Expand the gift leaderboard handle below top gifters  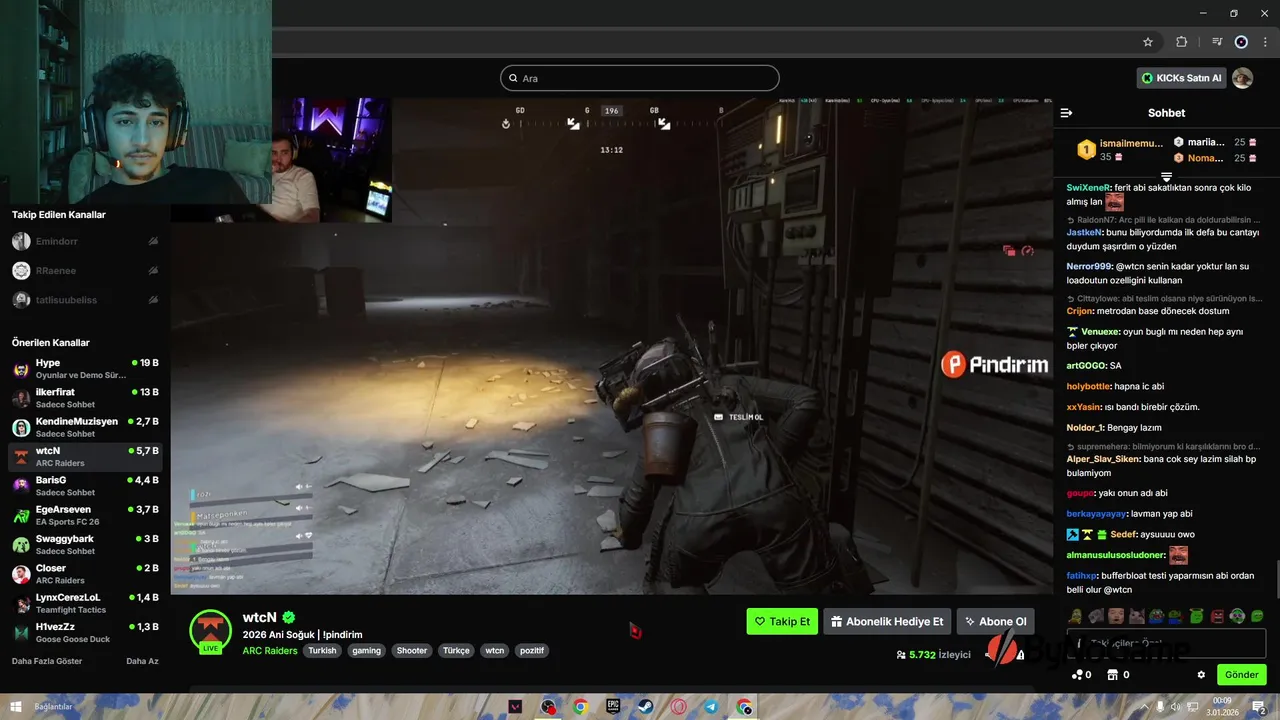[1166, 176]
